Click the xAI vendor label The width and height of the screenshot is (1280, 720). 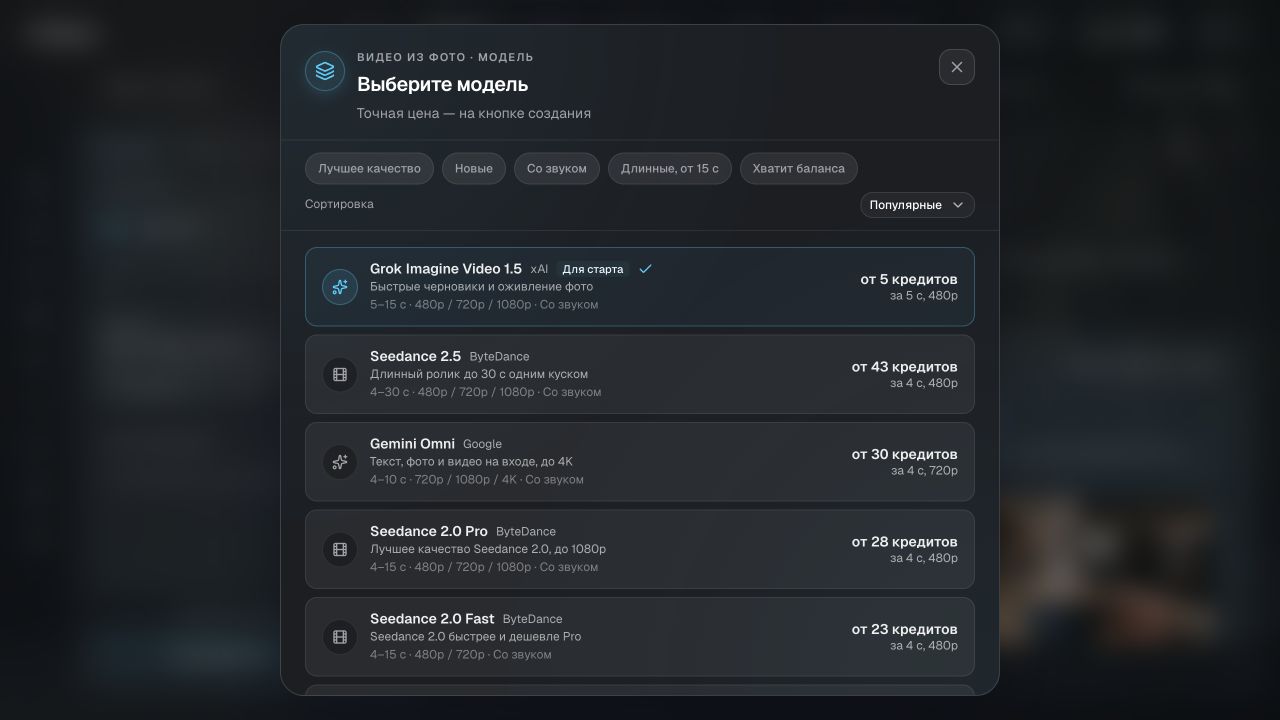[540, 269]
